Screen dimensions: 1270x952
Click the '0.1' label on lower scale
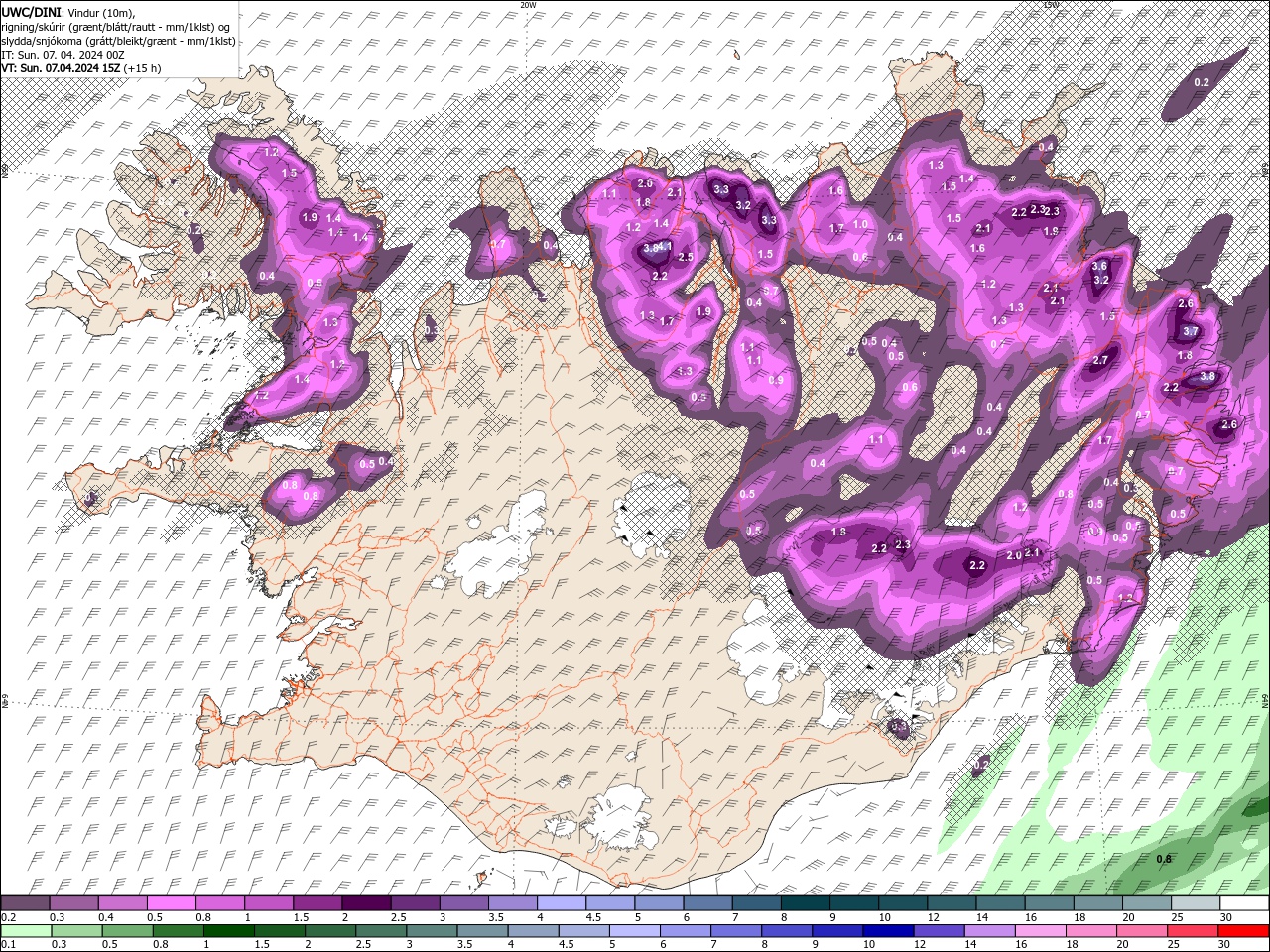(8, 945)
